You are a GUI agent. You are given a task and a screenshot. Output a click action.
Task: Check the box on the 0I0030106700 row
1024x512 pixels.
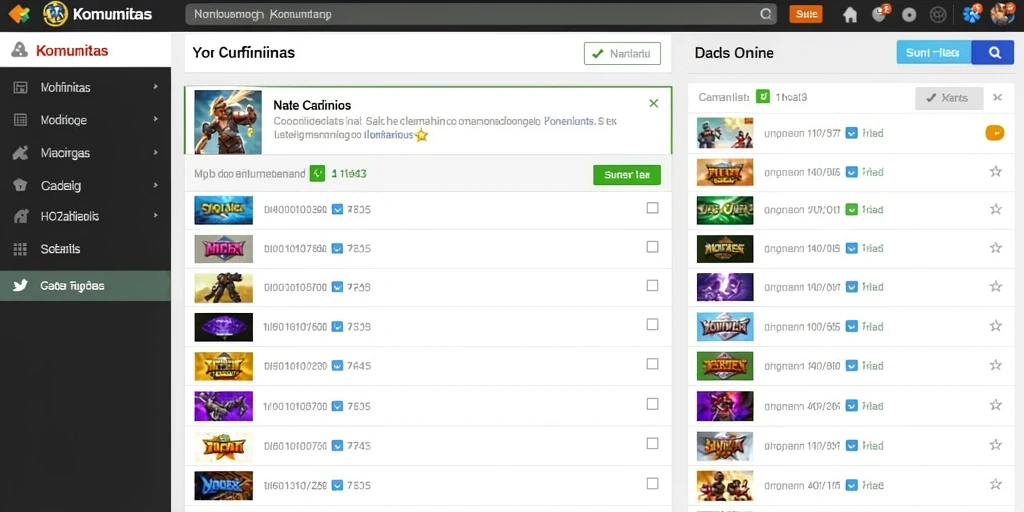click(x=652, y=285)
